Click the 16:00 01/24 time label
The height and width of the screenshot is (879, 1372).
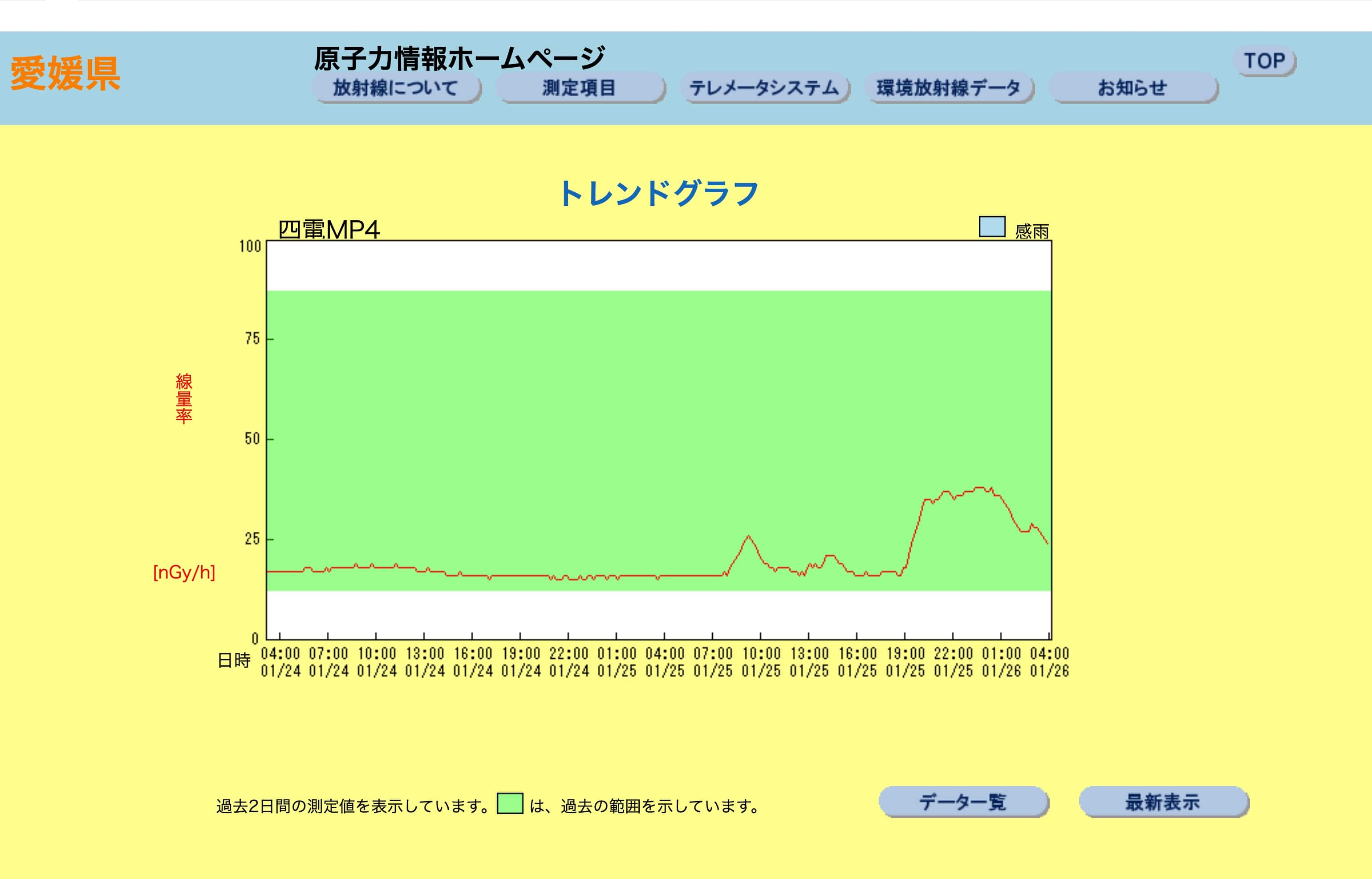tap(473, 662)
